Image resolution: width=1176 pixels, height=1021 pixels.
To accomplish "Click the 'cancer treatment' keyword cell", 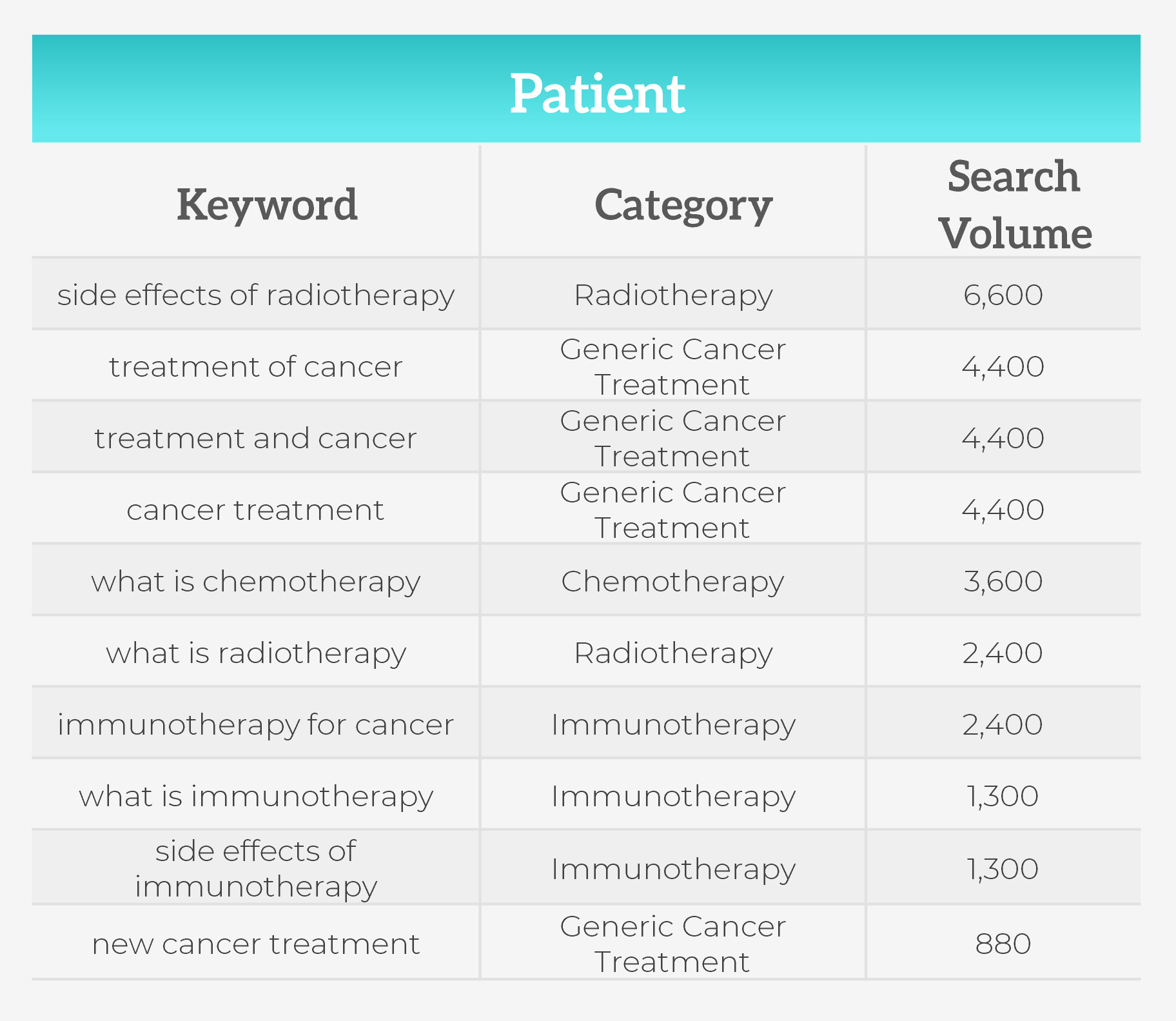I will [x=256, y=510].
